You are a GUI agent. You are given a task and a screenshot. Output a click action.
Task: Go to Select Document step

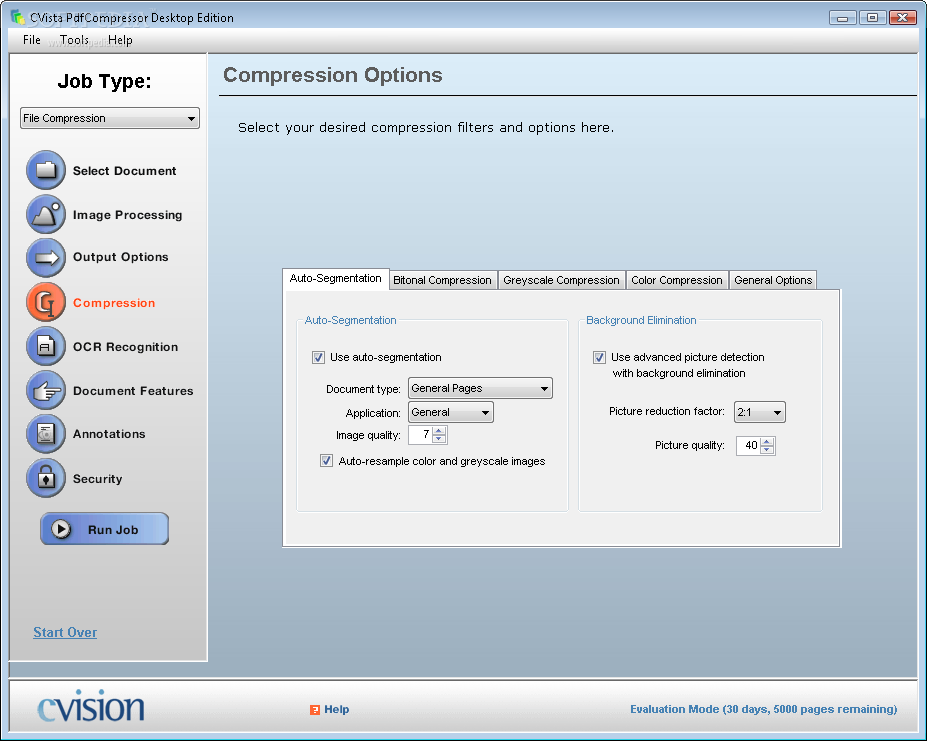(124, 171)
